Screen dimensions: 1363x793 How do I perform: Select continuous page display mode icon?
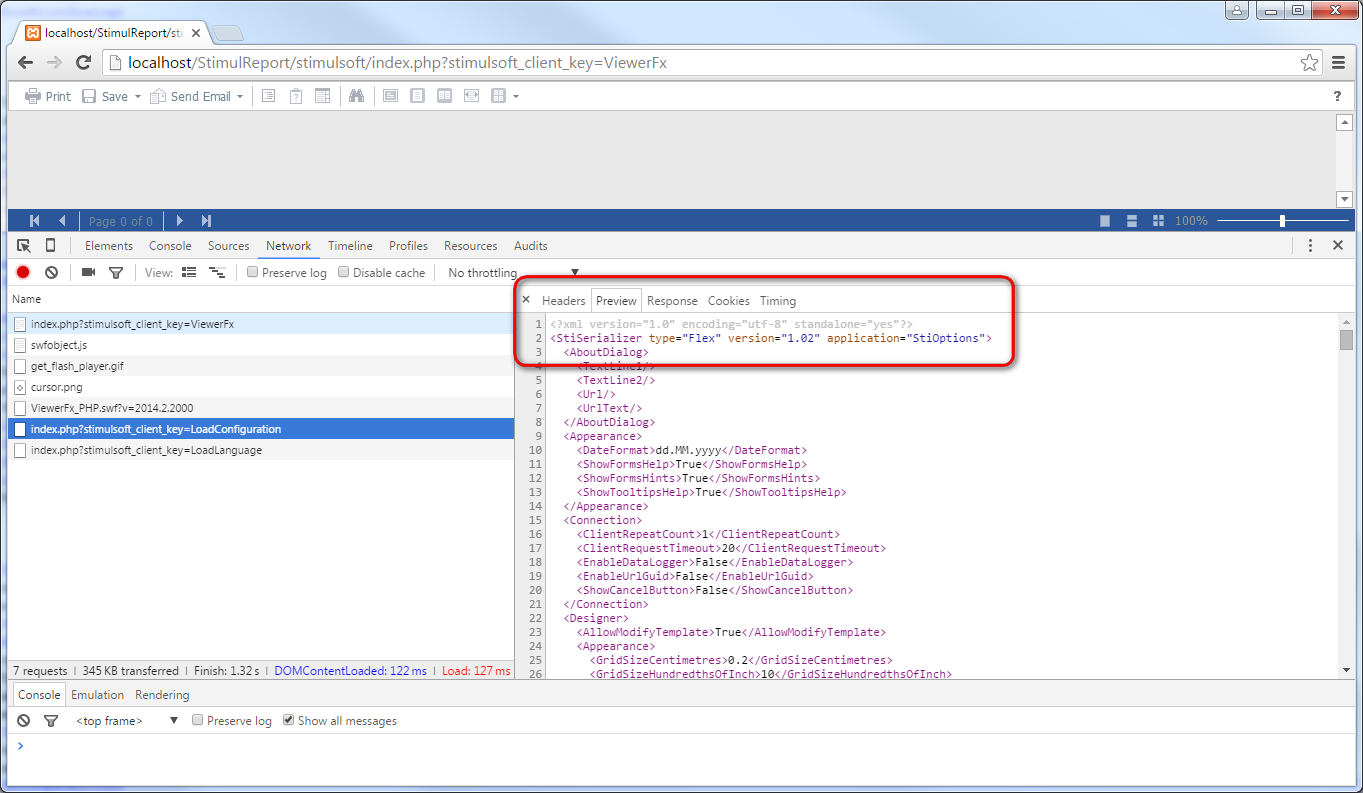[1131, 221]
